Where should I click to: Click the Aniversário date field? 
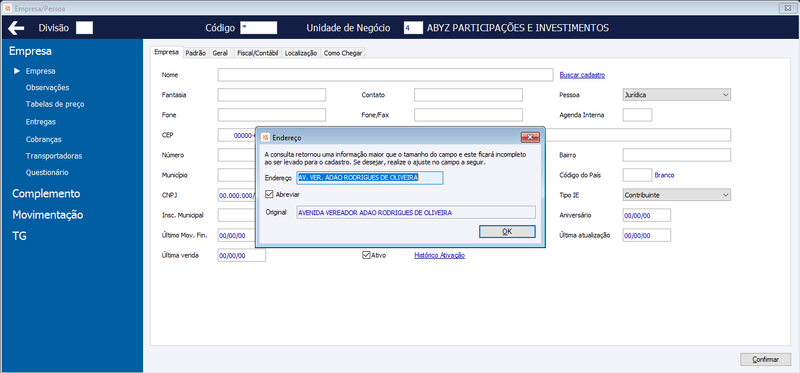647,215
